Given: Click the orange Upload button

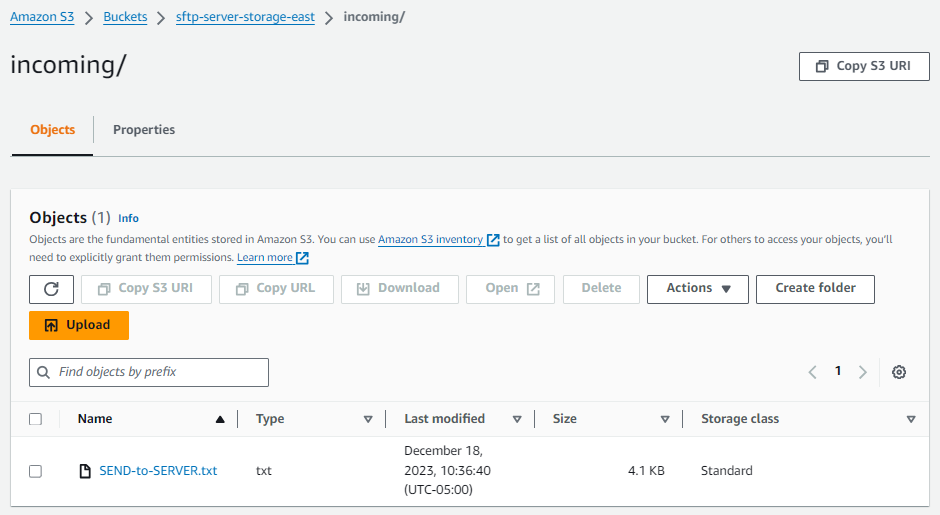Looking at the screenshot, I should (79, 325).
